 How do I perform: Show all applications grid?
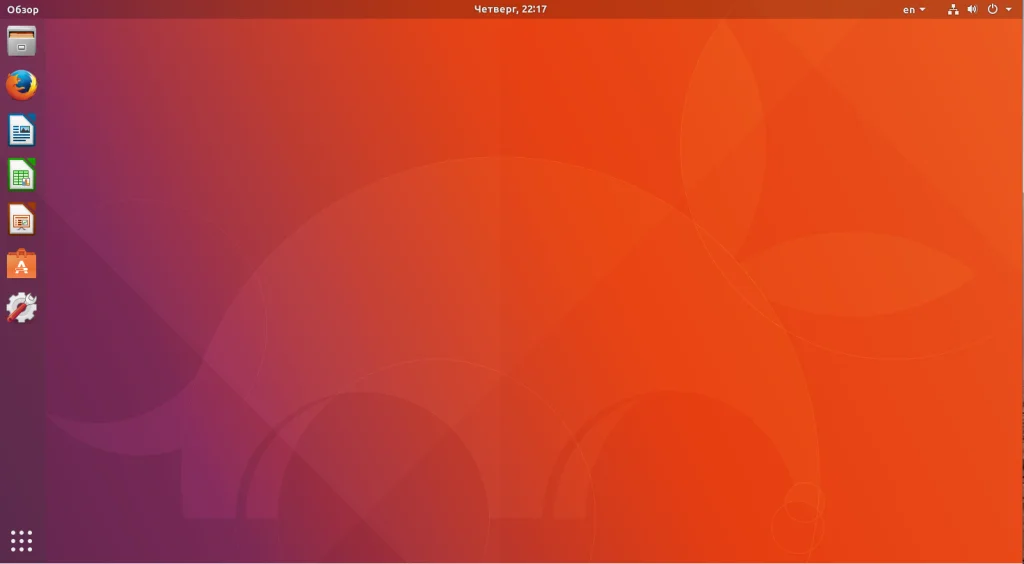coord(22,541)
